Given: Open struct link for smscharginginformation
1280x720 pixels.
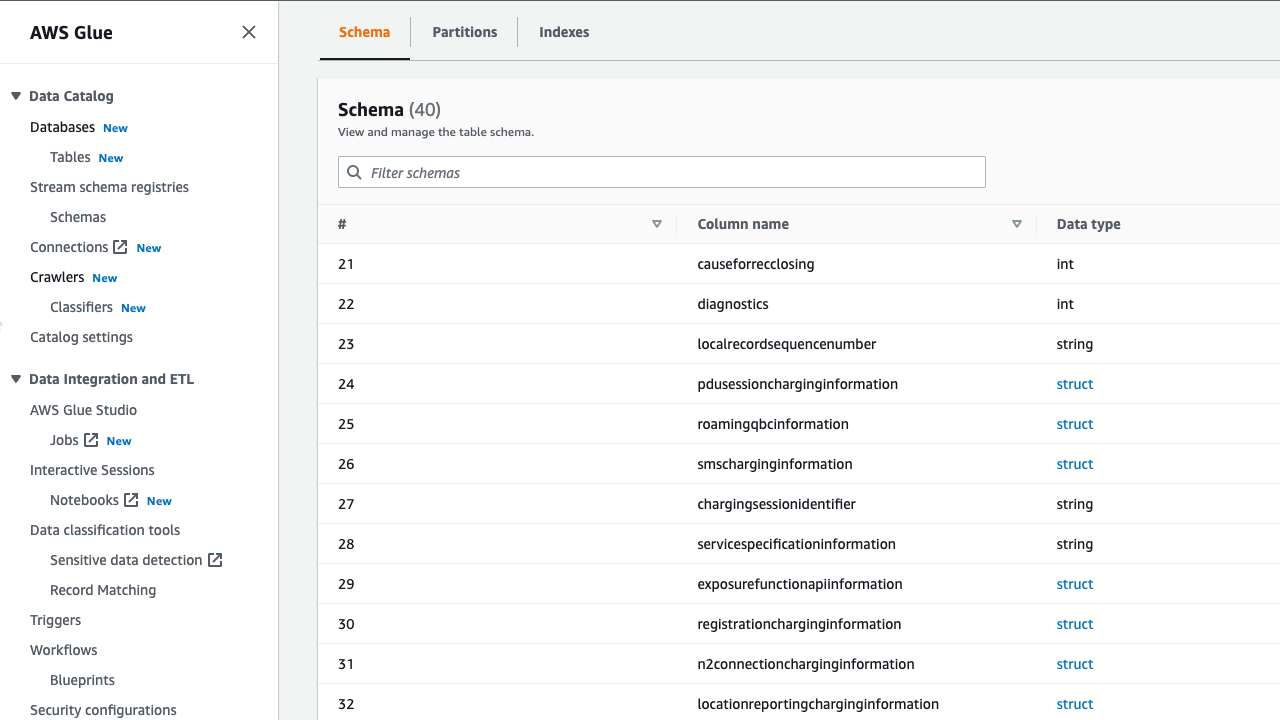Looking at the screenshot, I should pyautogui.click(x=1075, y=464).
